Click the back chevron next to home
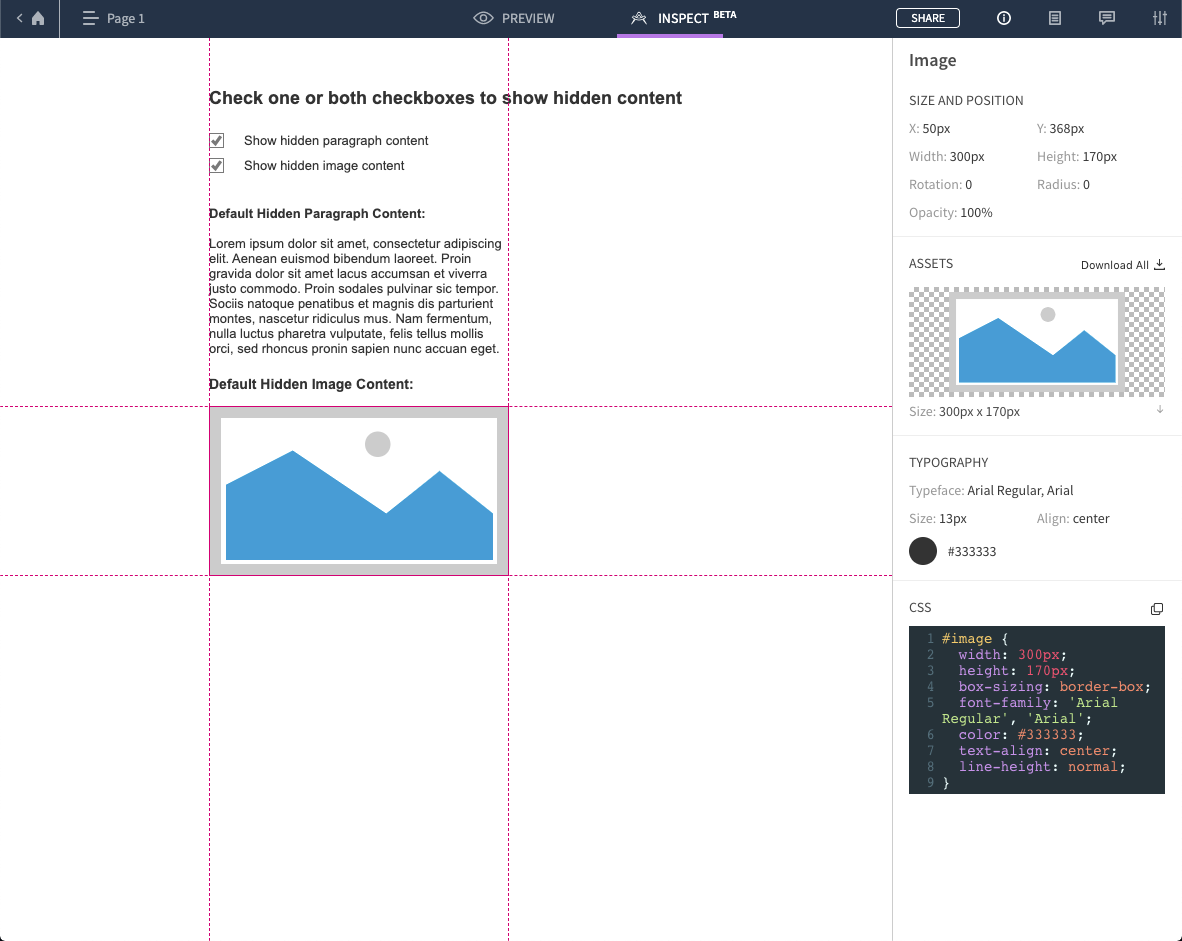 19,18
